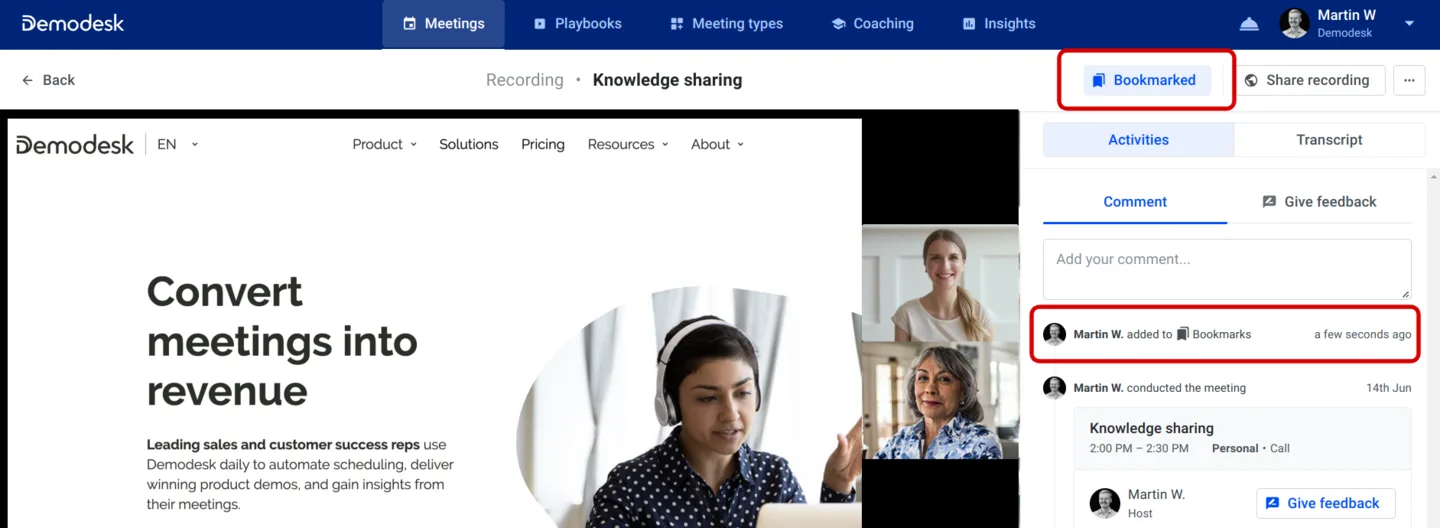Viewport: 1440px width, 528px height.
Task: Open the Coaching tab
Action: point(872,24)
